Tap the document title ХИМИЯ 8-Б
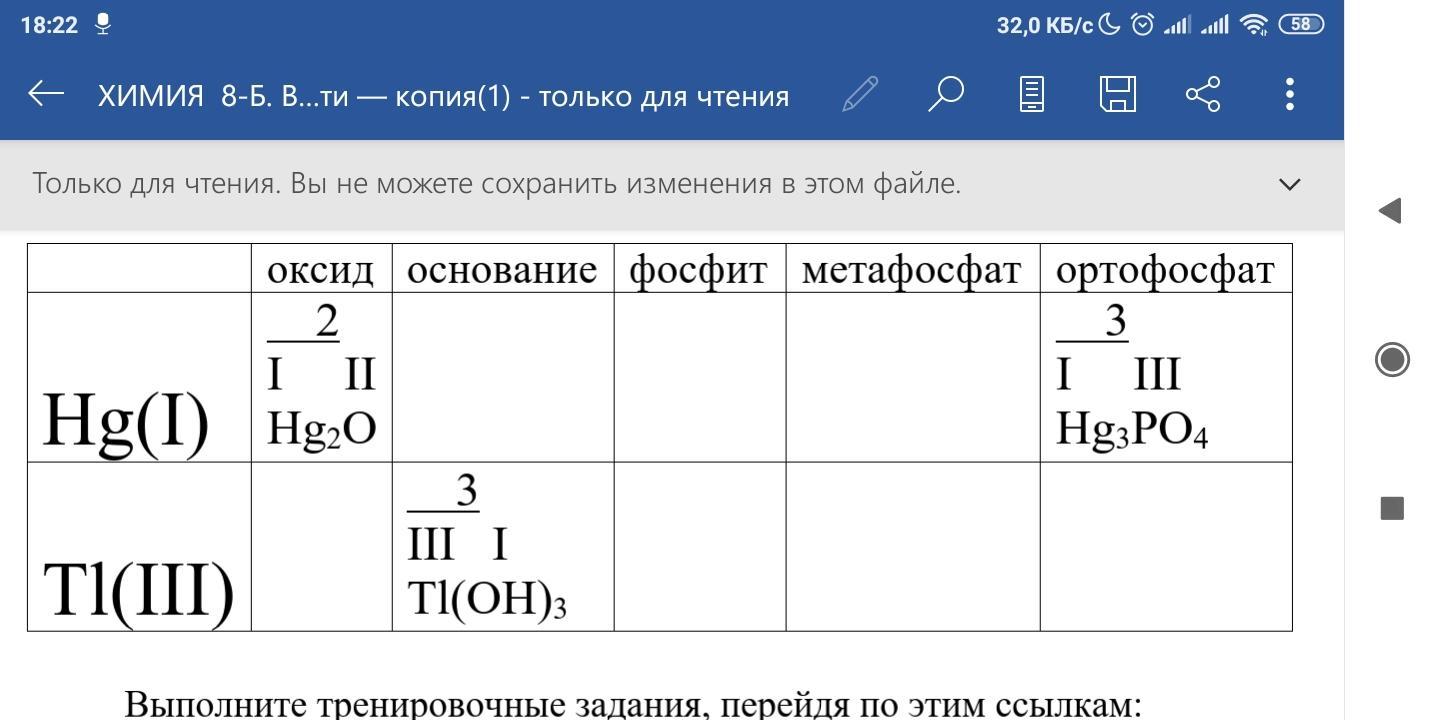Screen dimensions: 1440x720 pos(443,96)
